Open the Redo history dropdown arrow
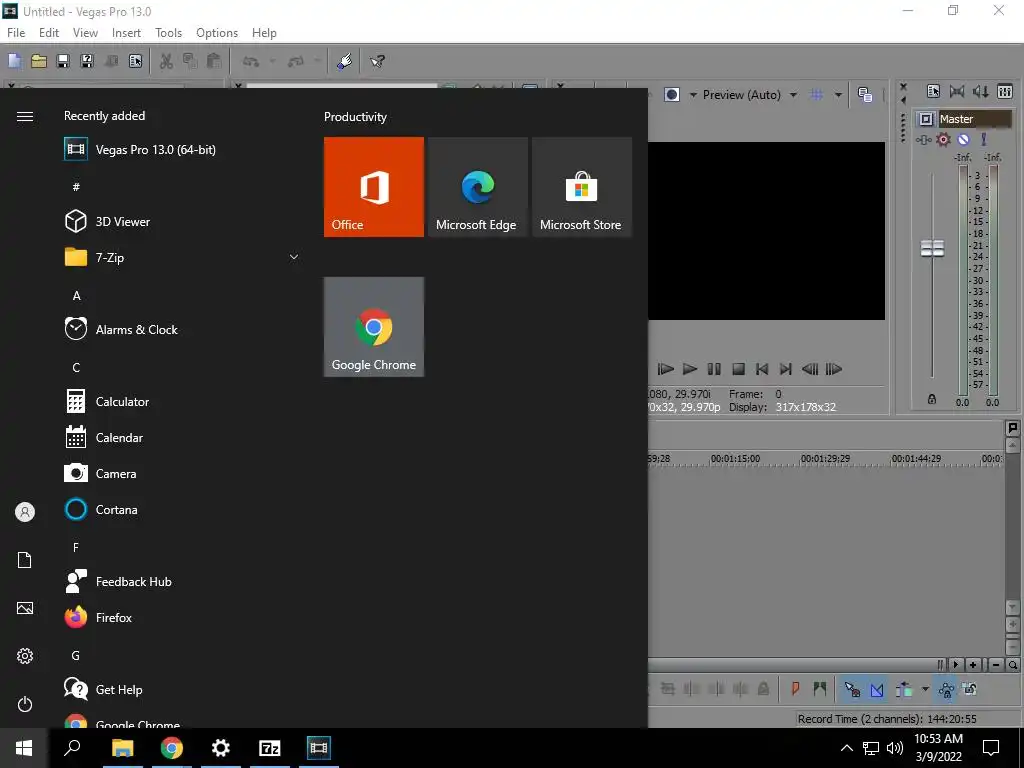The image size is (1024, 768). 317,61
